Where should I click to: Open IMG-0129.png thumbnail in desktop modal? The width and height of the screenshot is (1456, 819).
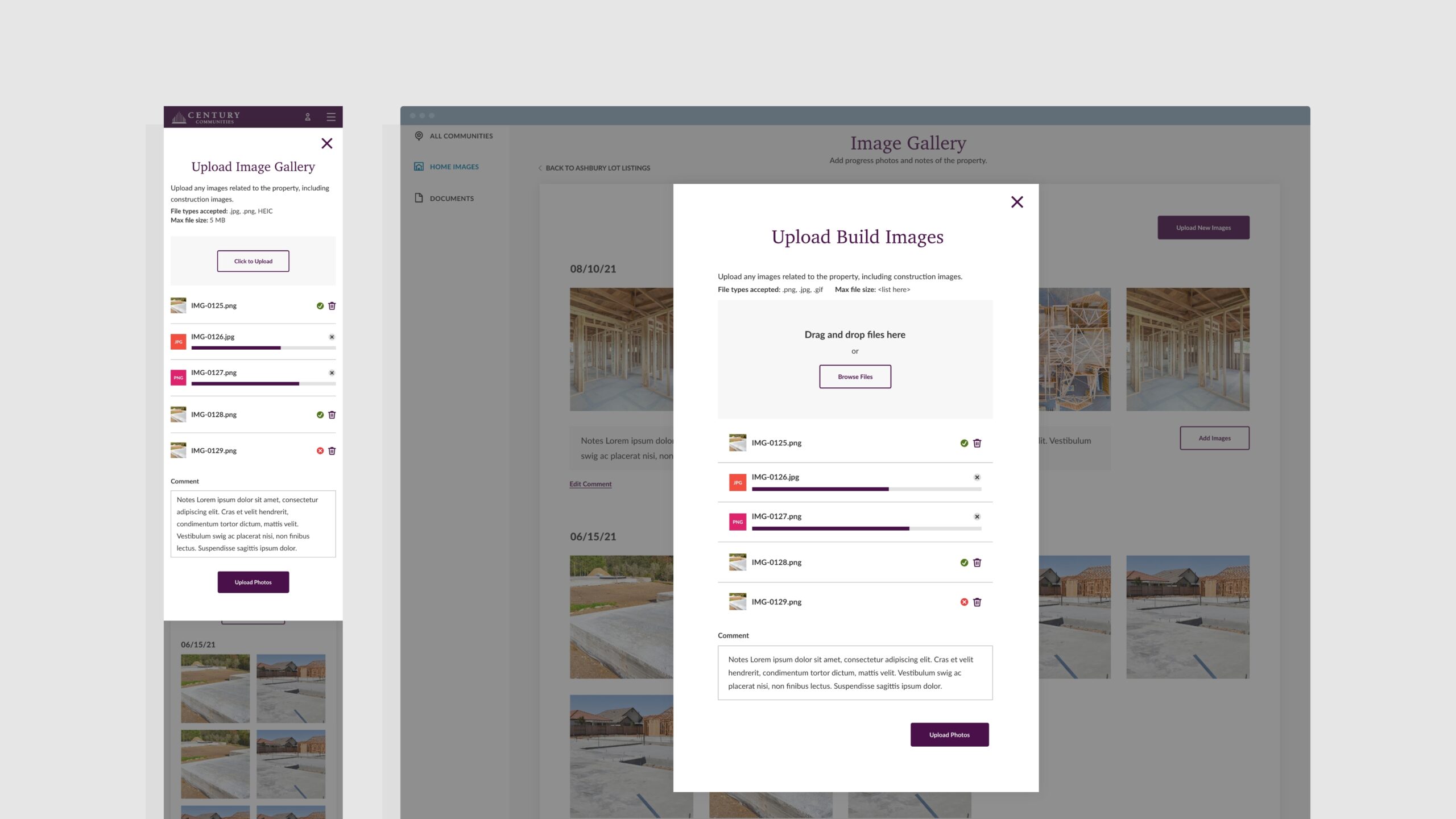738,601
